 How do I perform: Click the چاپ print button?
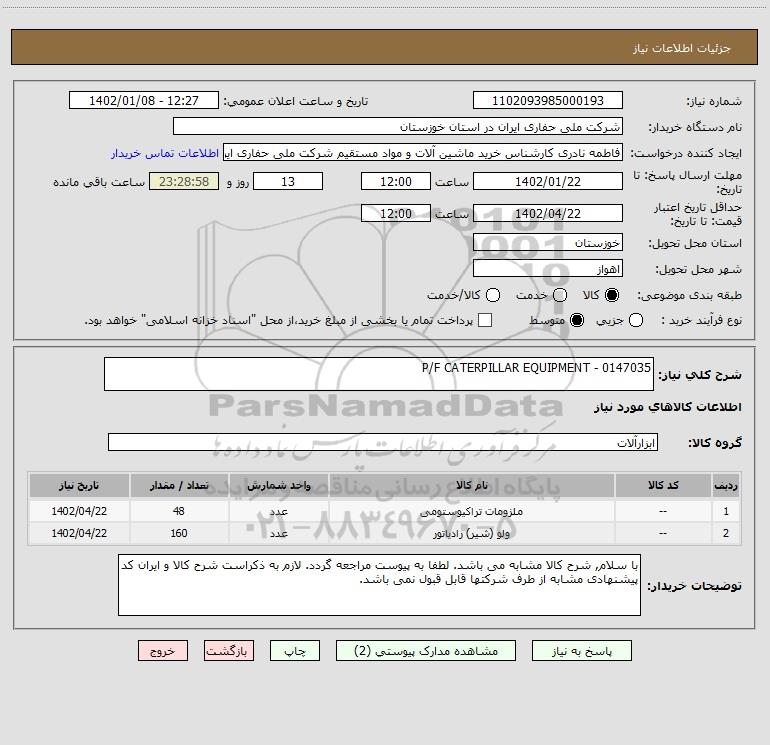[295, 651]
